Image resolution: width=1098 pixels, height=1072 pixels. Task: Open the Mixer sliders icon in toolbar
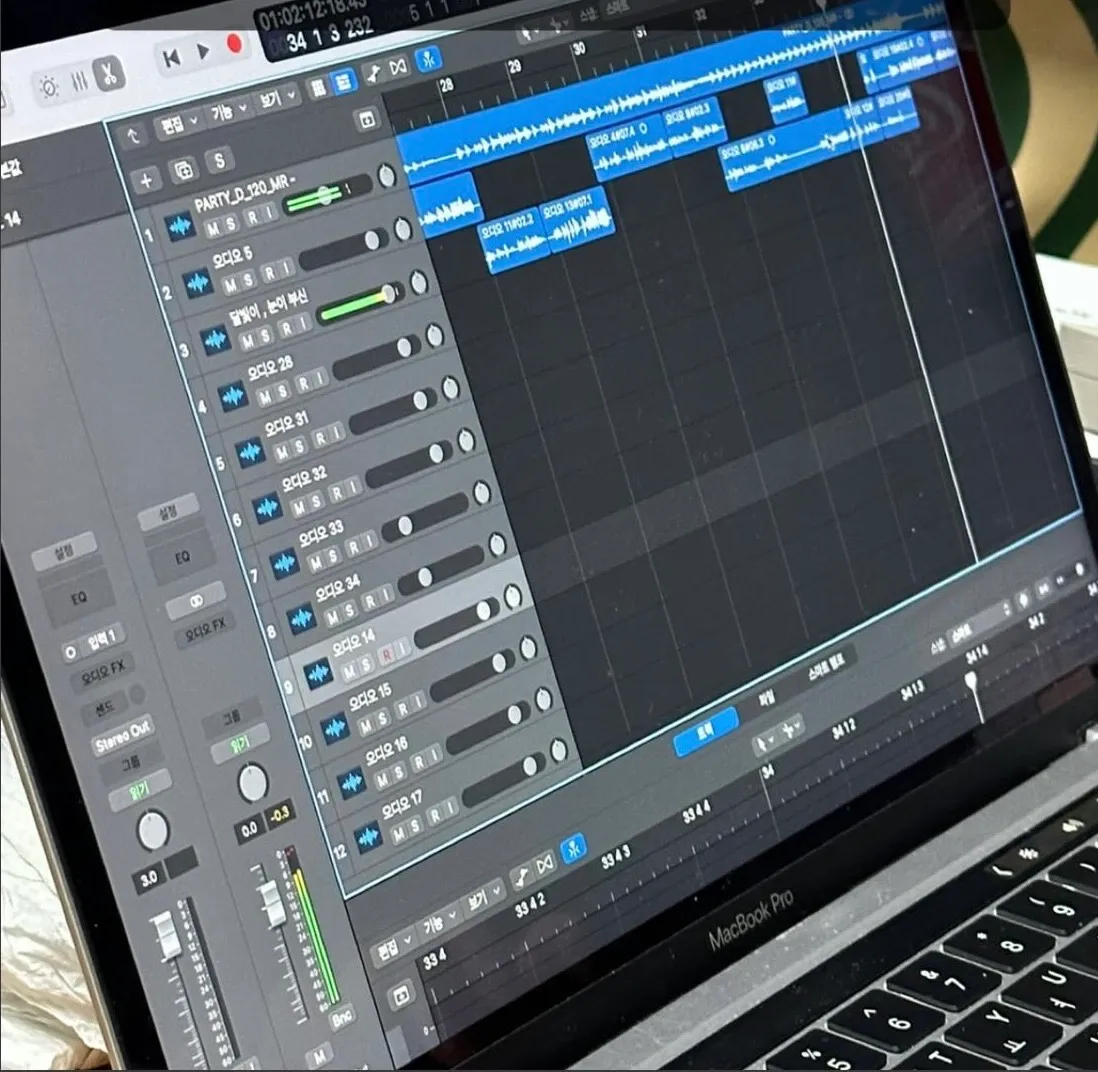pyautogui.click(x=78, y=81)
